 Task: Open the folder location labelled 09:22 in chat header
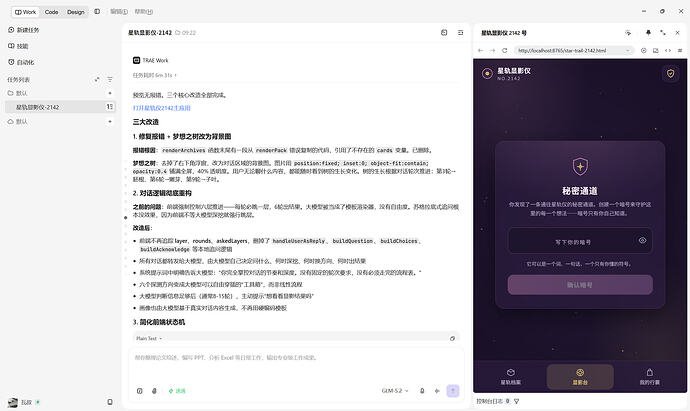(x=185, y=33)
